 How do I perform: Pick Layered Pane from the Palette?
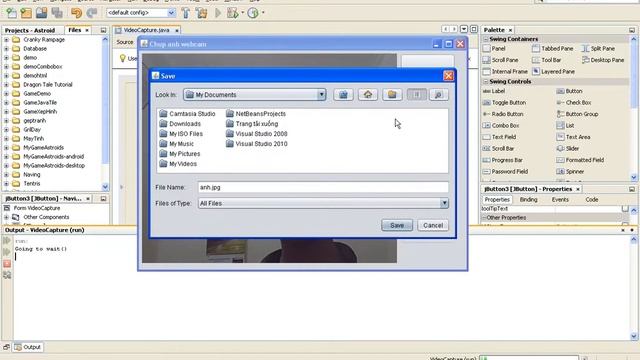point(553,71)
